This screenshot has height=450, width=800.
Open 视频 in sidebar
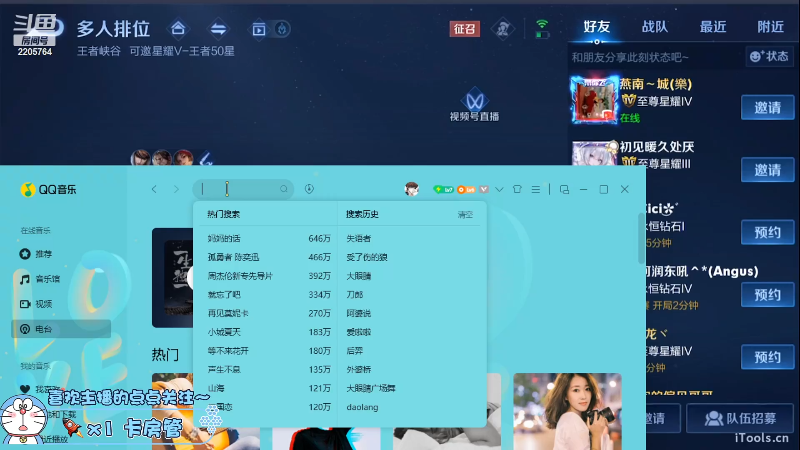(x=36, y=304)
